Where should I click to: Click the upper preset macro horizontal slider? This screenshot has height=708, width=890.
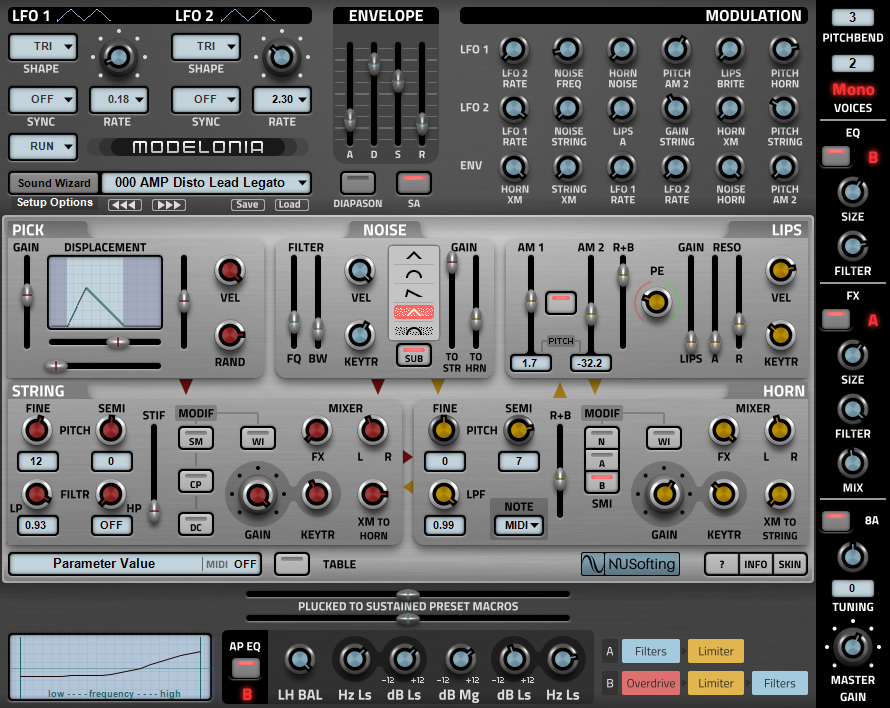coord(408,594)
